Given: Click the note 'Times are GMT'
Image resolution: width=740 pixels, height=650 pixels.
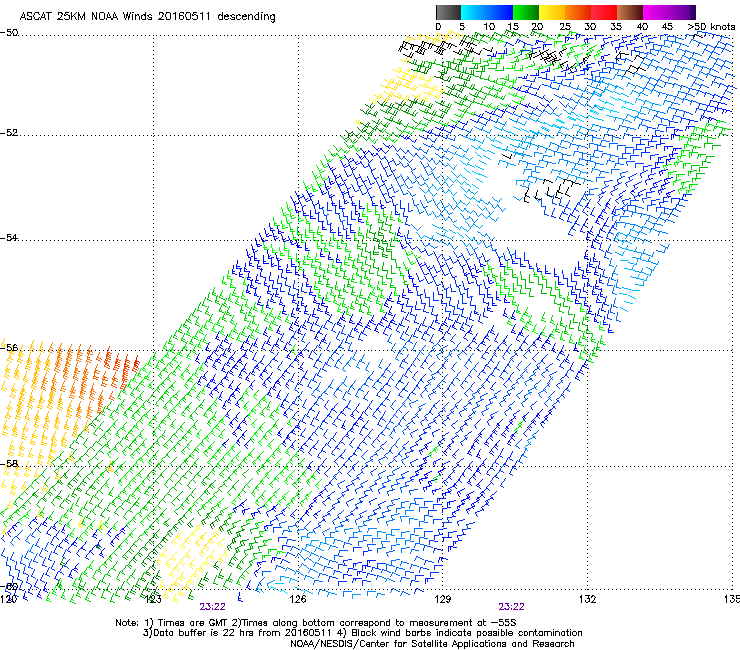Looking at the screenshot, I should click(x=193, y=623).
